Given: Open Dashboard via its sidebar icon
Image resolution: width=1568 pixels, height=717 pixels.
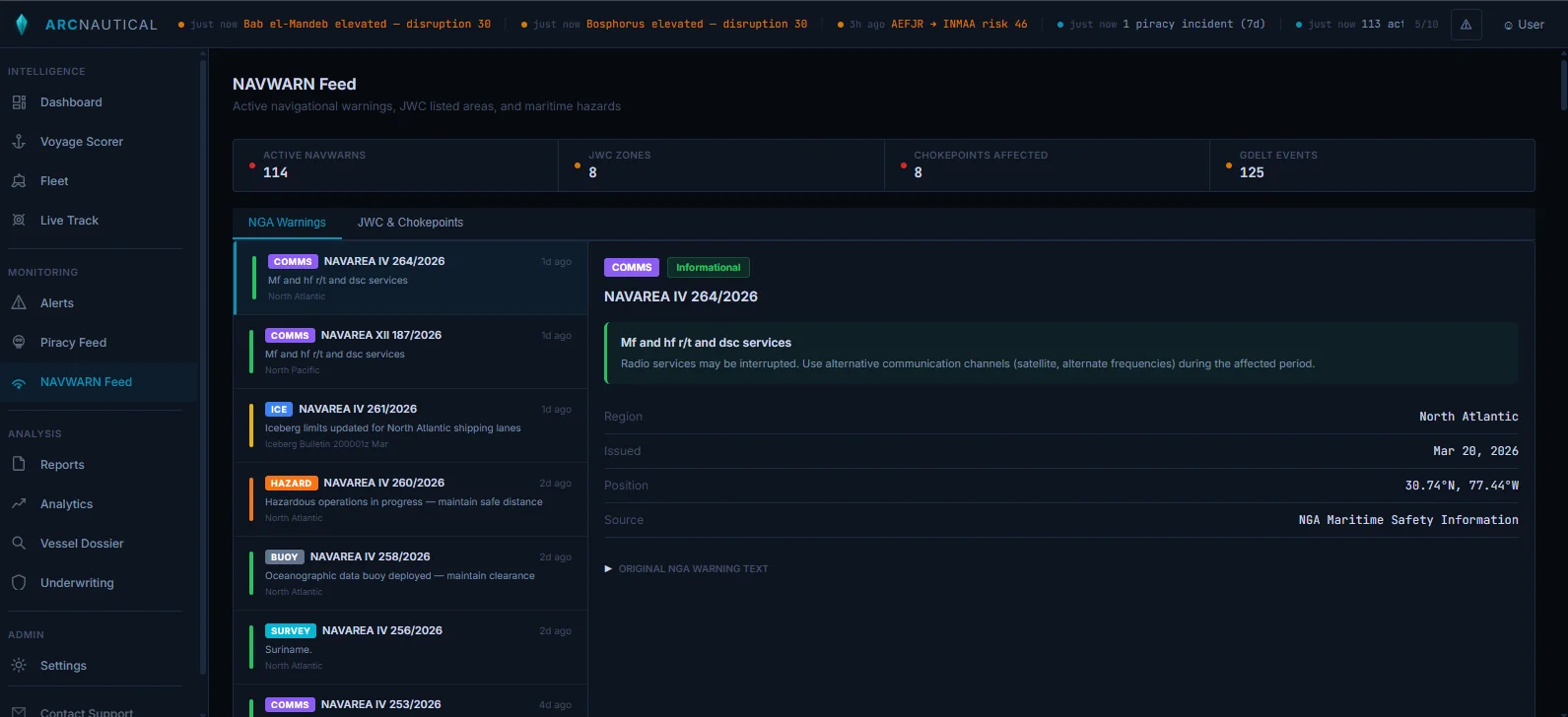Looking at the screenshot, I should pos(19,102).
